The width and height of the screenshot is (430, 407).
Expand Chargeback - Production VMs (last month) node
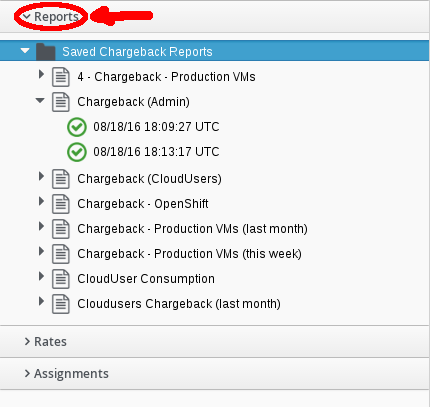41,226
